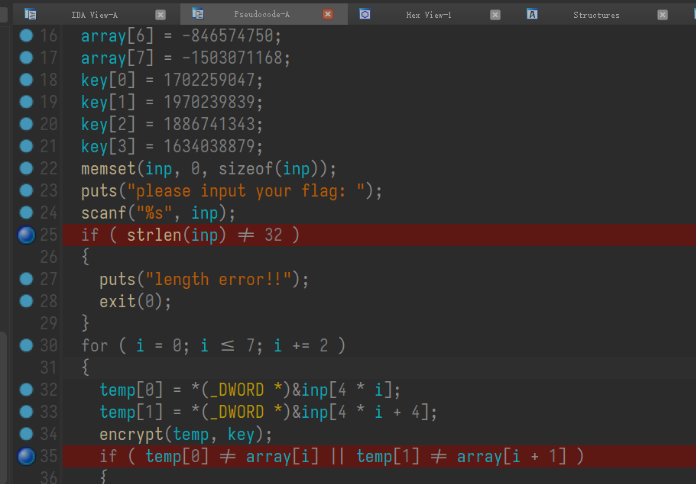Click the blue dot next to line 27
Viewport: 696px width, 484px height.
pyautogui.click(x=26, y=279)
